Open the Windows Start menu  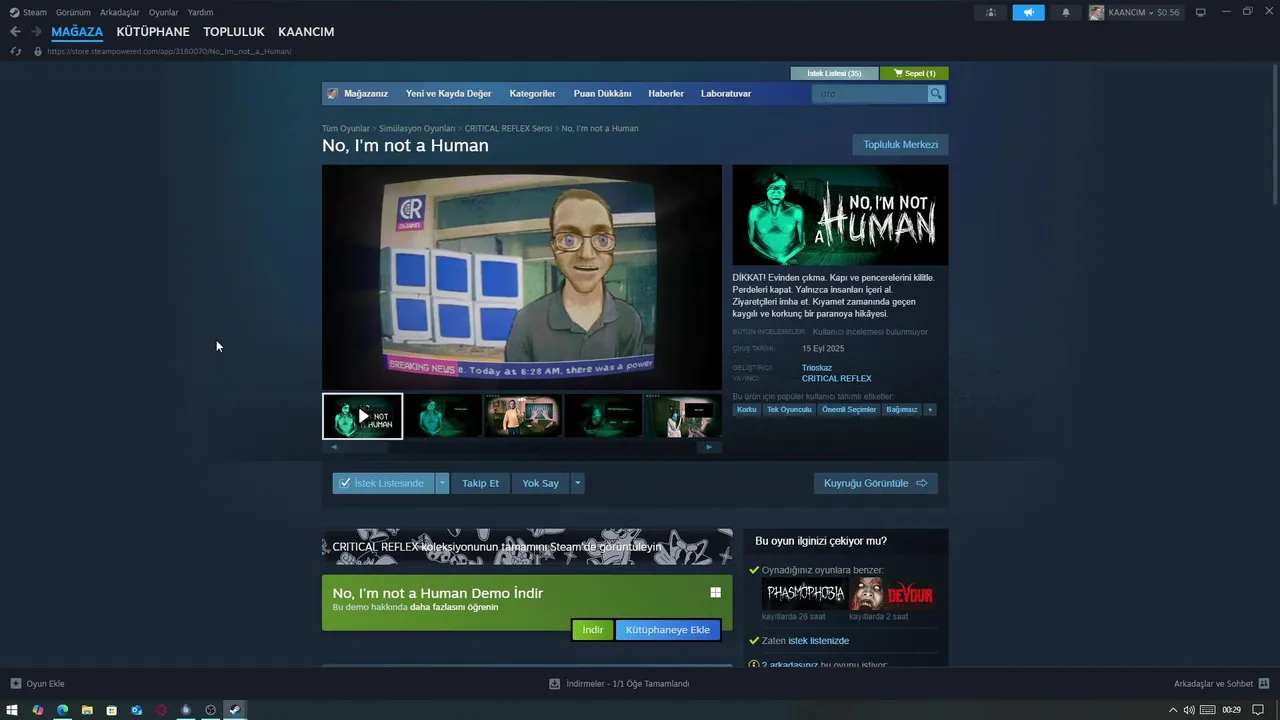pos(12,710)
